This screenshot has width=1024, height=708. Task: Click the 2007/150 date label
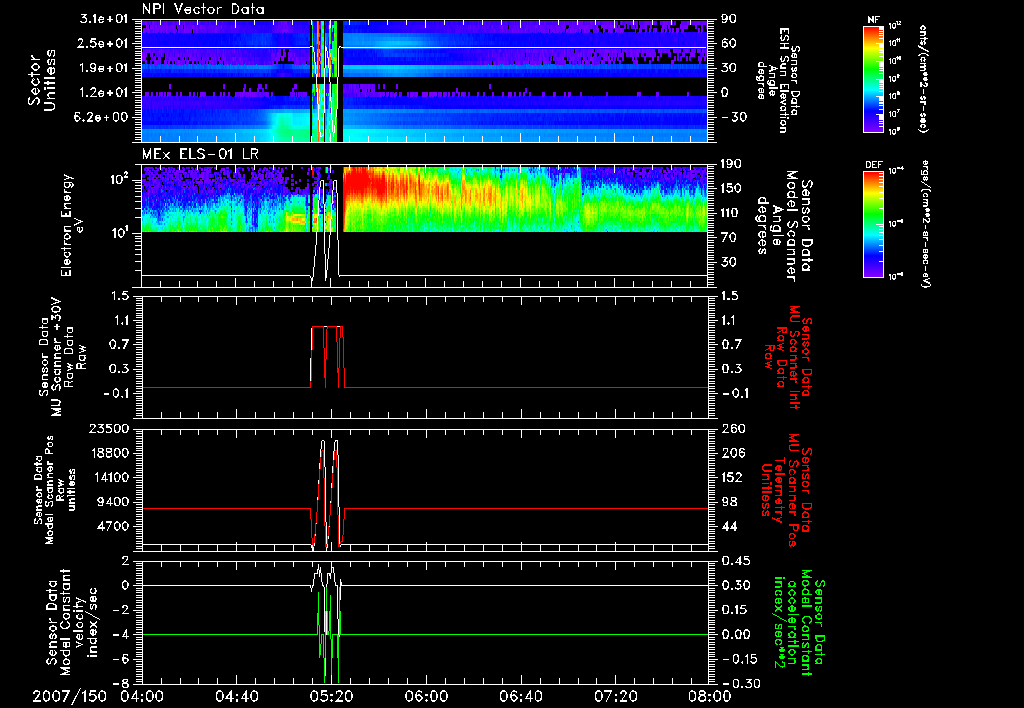[x=69, y=696]
